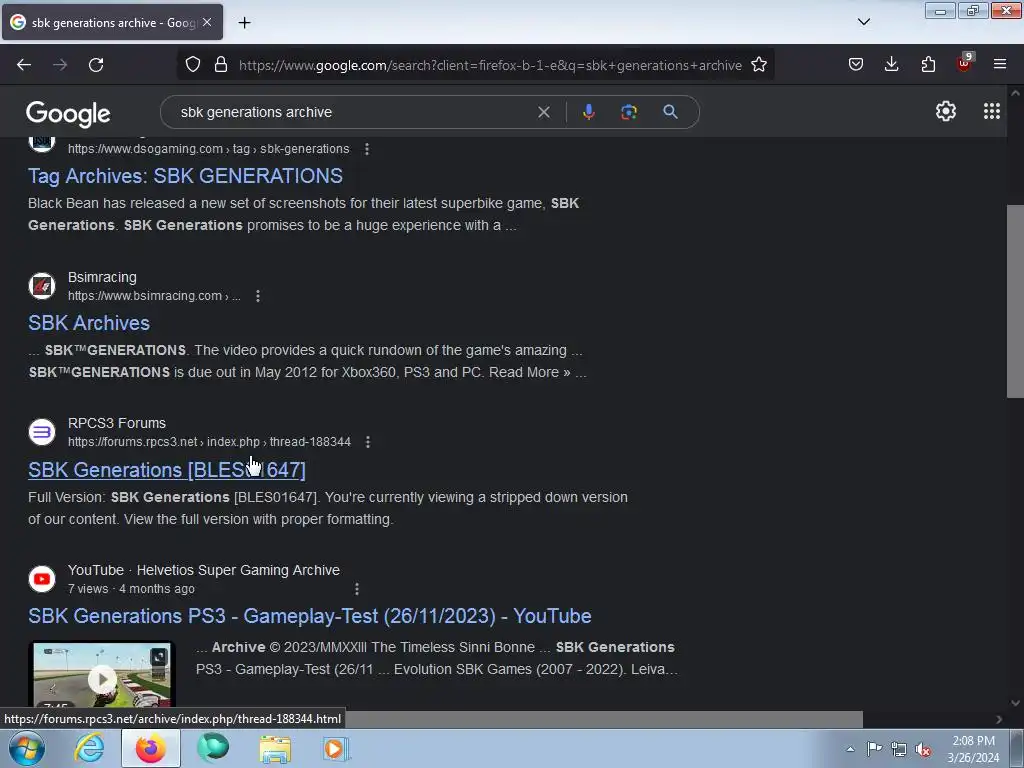Clear the Google search box text
Screen dimensions: 1024x768
click(x=543, y=112)
